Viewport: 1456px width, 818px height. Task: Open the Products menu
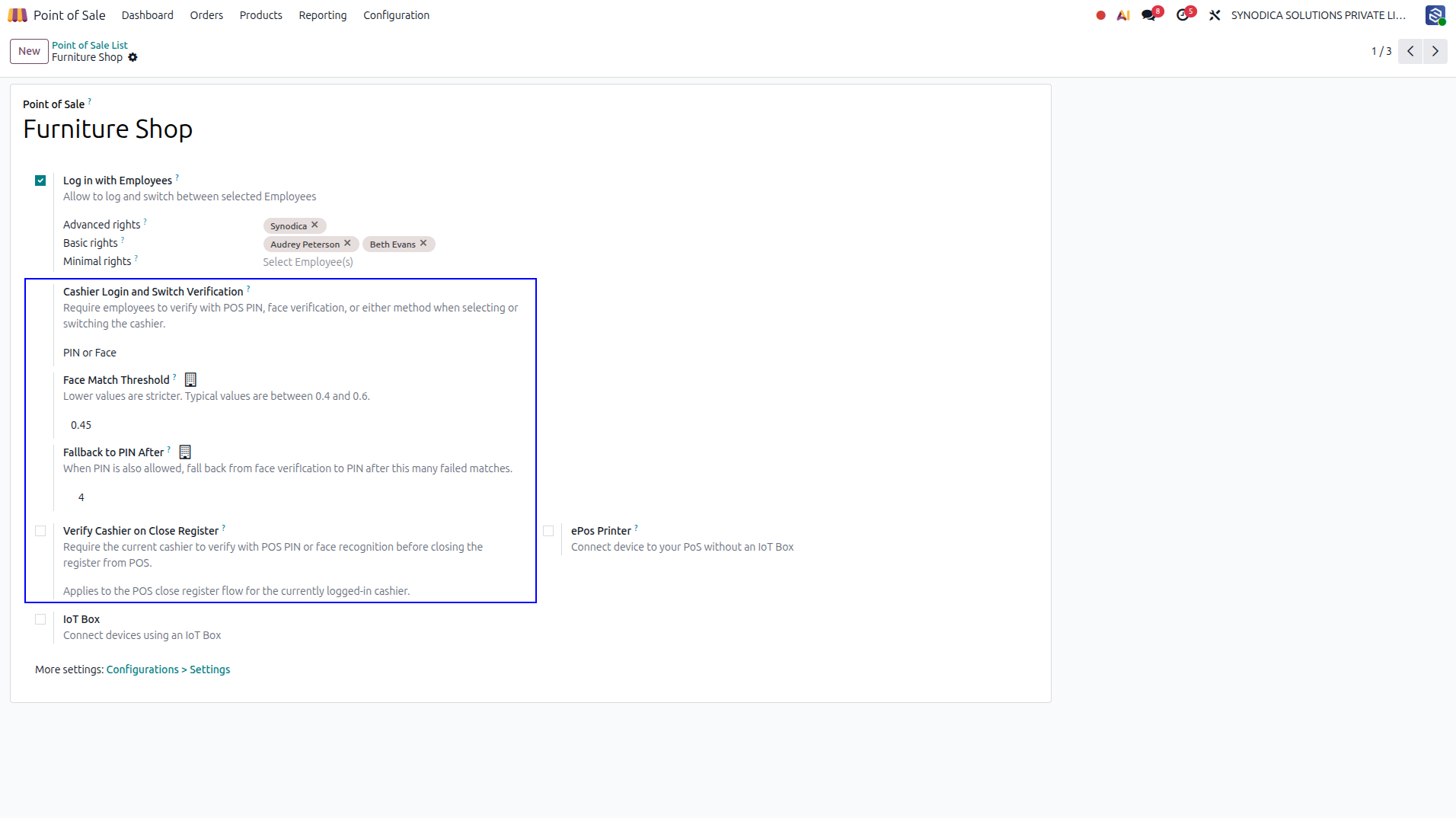(x=260, y=15)
